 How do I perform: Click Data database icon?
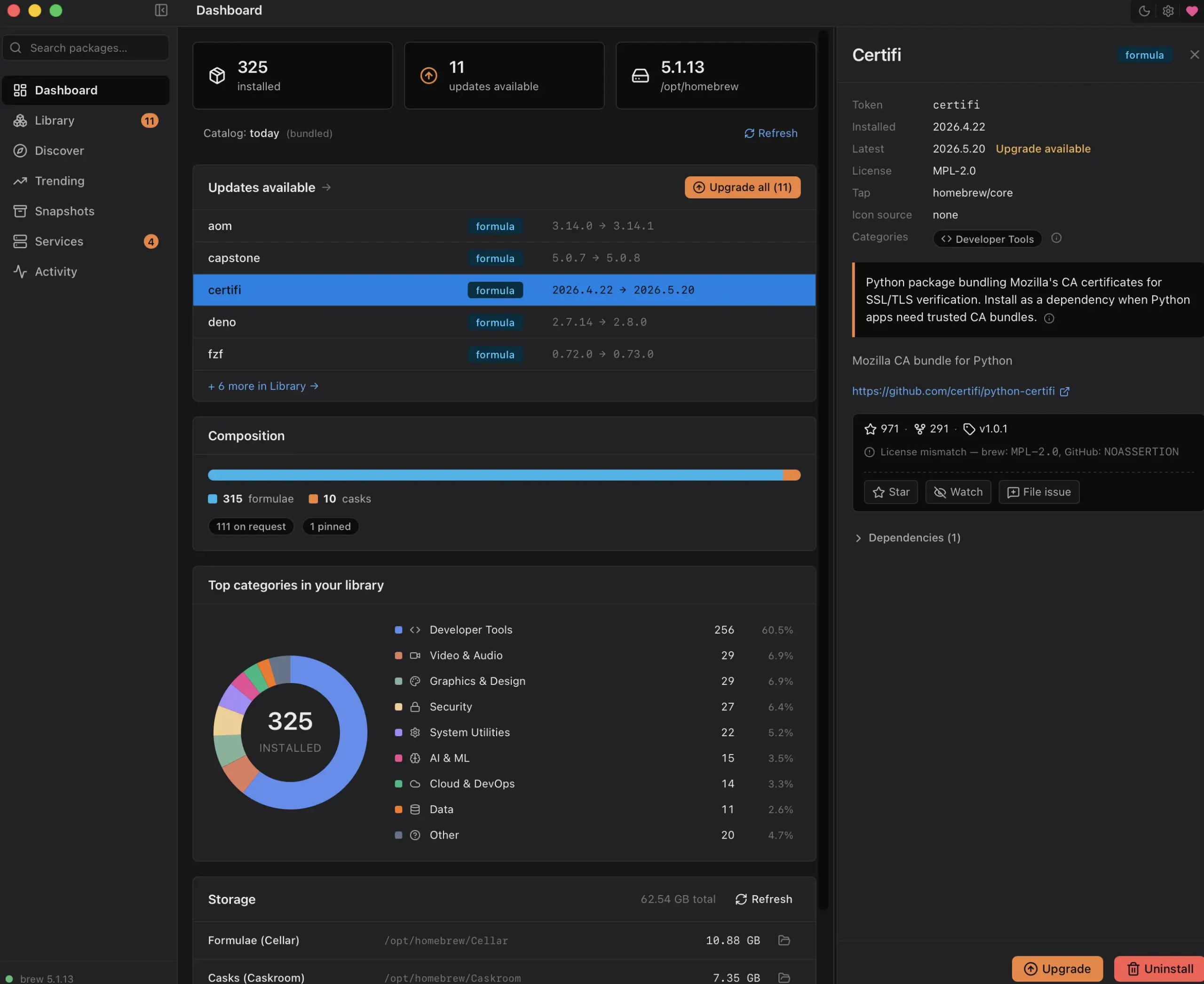tap(415, 809)
